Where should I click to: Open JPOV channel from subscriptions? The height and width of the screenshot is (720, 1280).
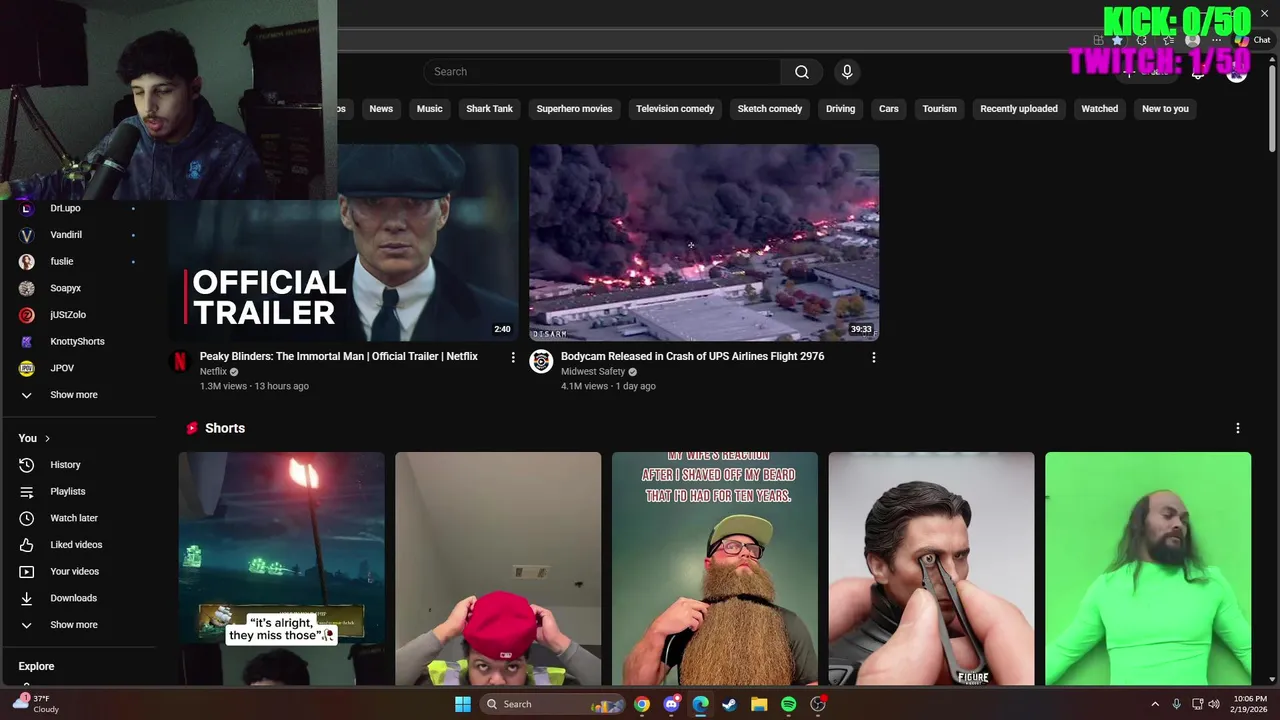click(x=62, y=368)
